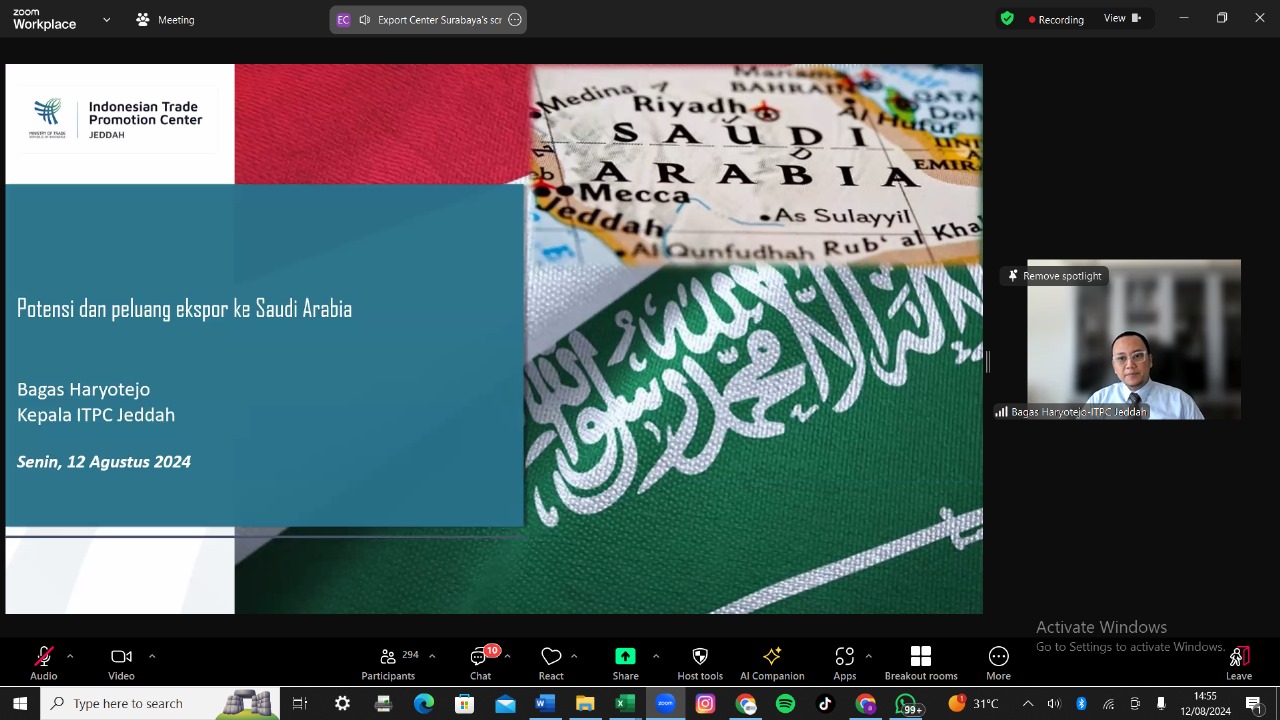This screenshot has width=1280, height=720.
Task: Open the View layout menu
Action: click(x=1122, y=18)
